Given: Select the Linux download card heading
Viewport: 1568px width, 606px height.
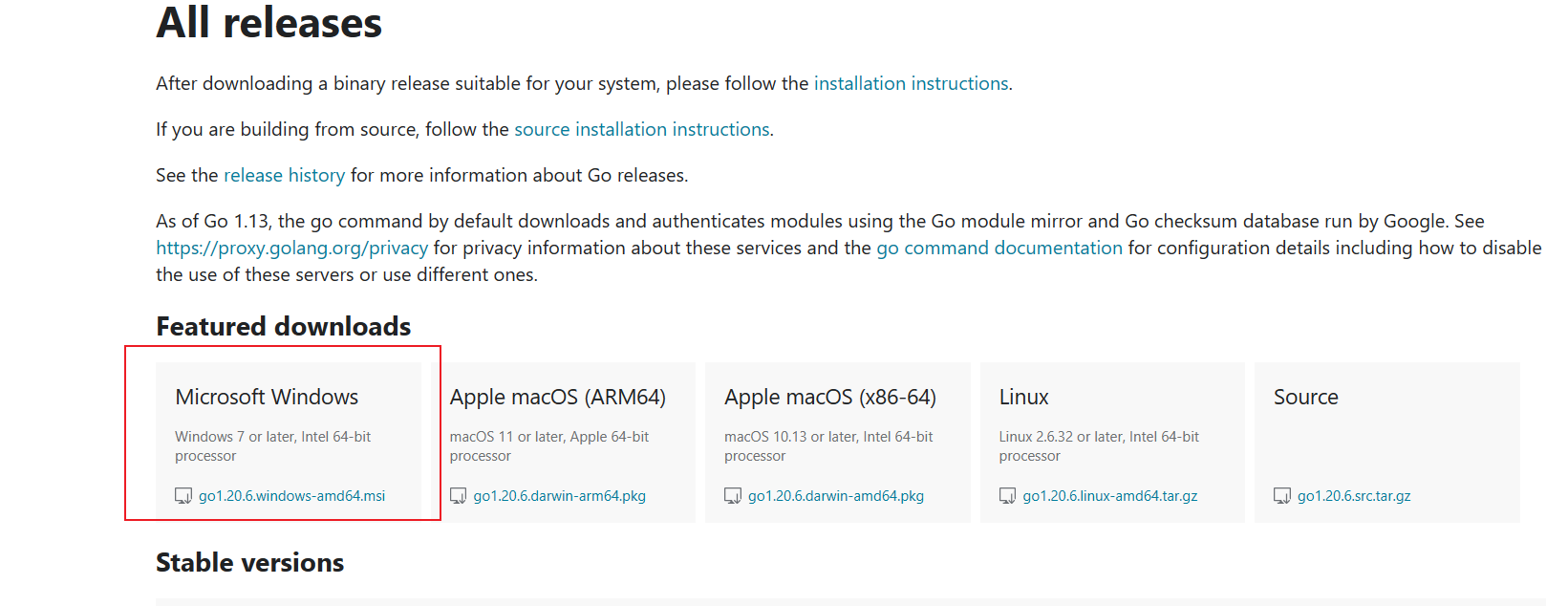Looking at the screenshot, I should pos(1023,398).
